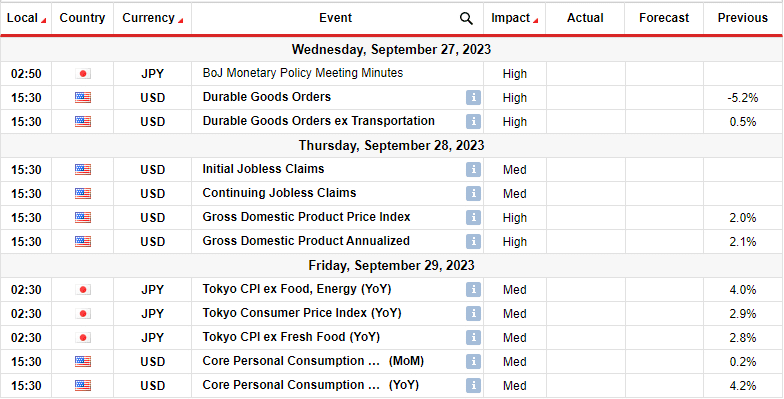Image resolution: width=784 pixels, height=399 pixels.
Task: Click the event search magnifier icon
Action: coord(466,18)
